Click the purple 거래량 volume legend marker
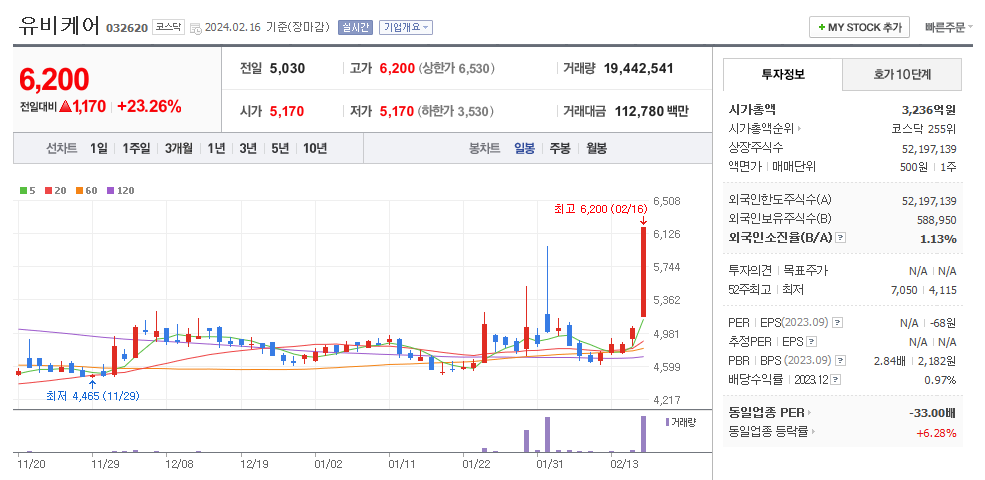Image resolution: width=985 pixels, height=480 pixels. (x=667, y=422)
